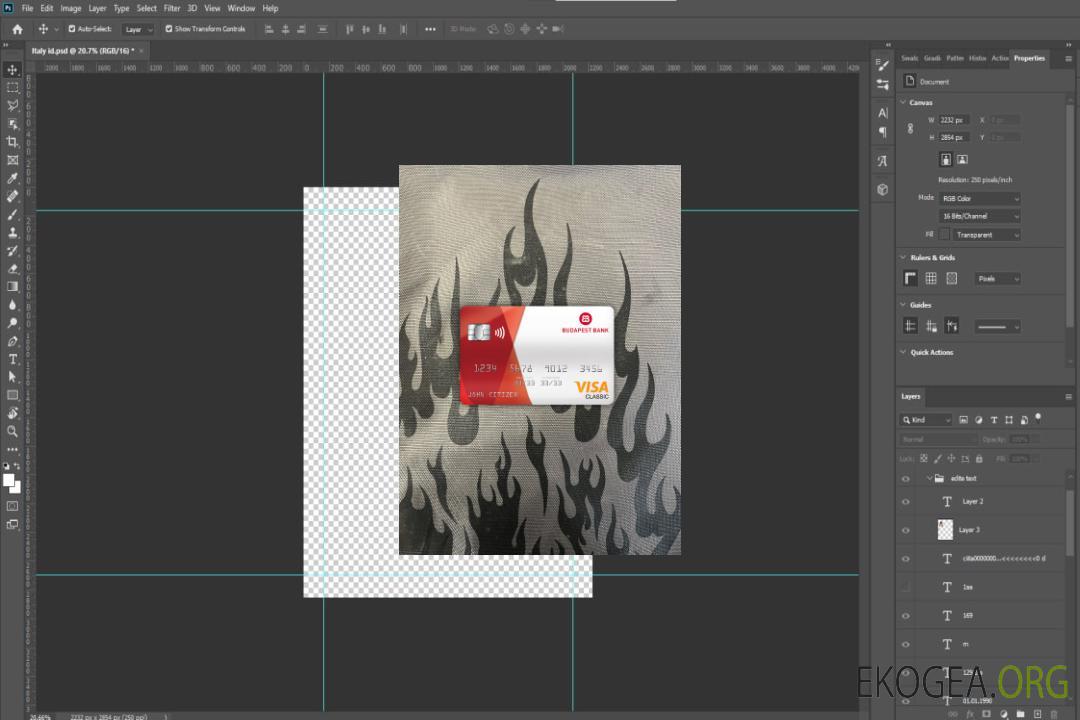Open the RGB Color mode dropdown

(x=980, y=199)
